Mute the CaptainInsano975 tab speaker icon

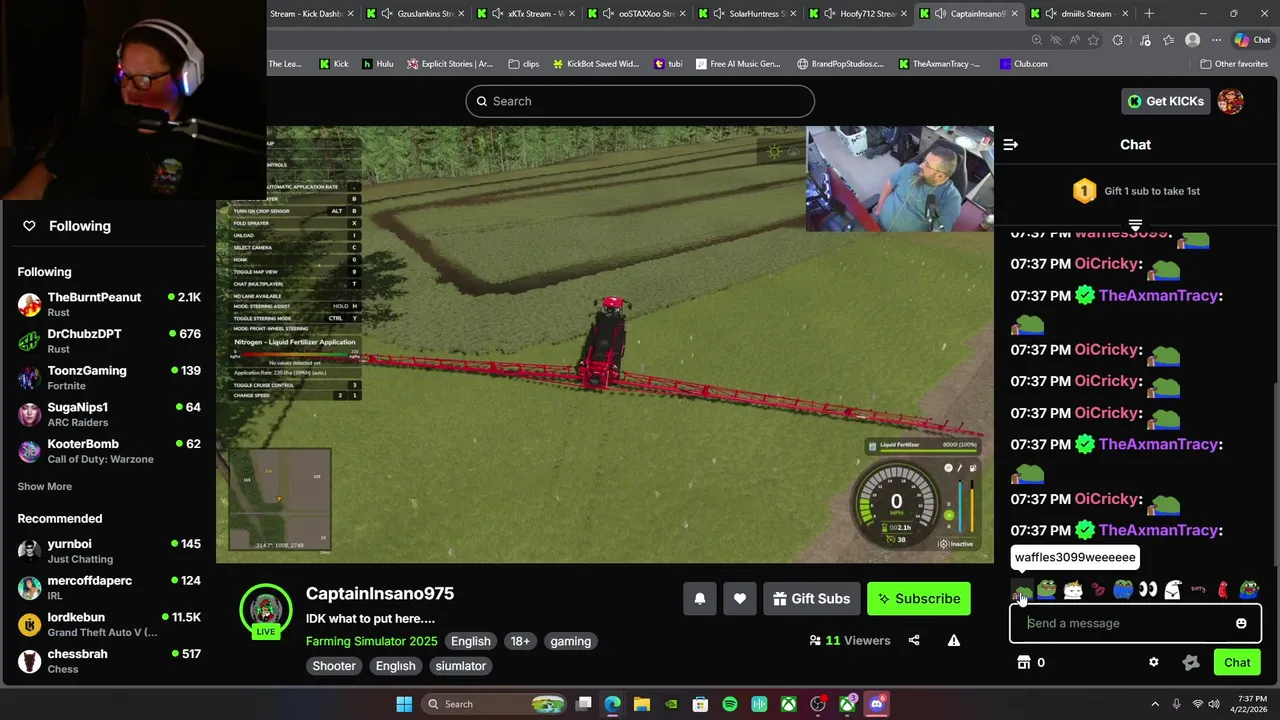(940, 14)
